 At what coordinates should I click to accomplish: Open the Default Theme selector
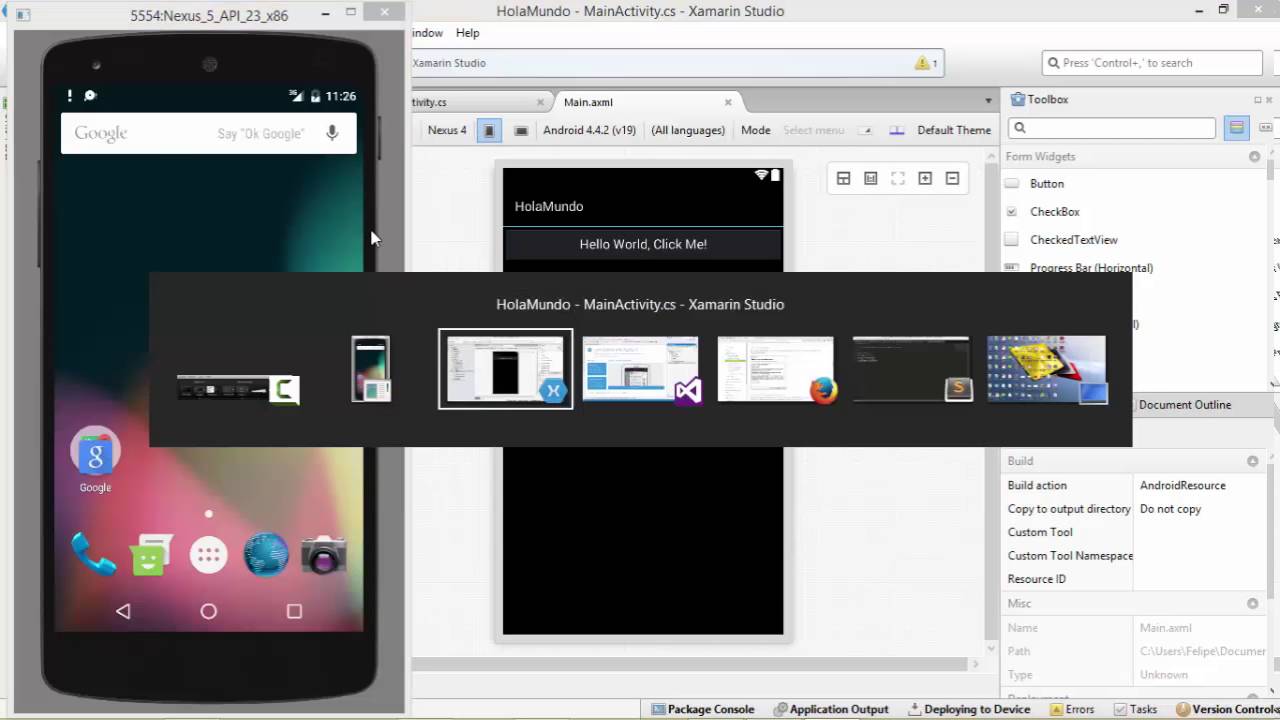pos(954,130)
